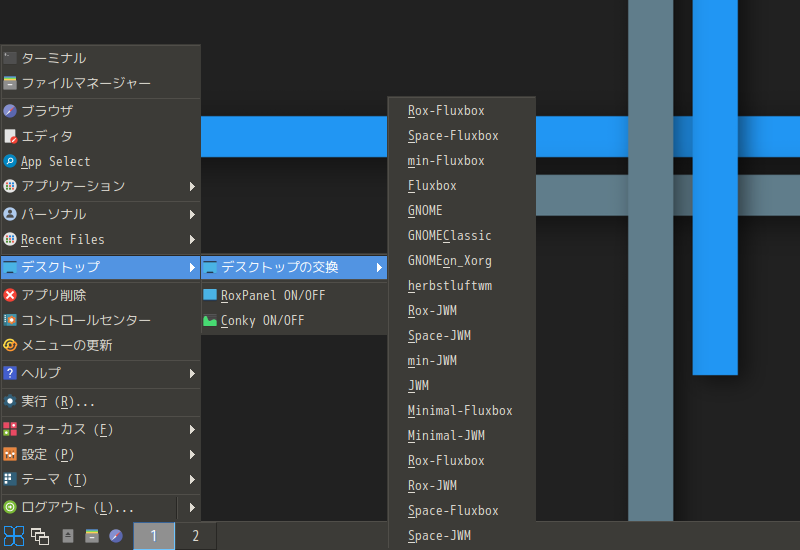Open ファイルマネージャー from the menu
Screen dimensions: 800x550
pyautogui.click(x=101, y=83)
